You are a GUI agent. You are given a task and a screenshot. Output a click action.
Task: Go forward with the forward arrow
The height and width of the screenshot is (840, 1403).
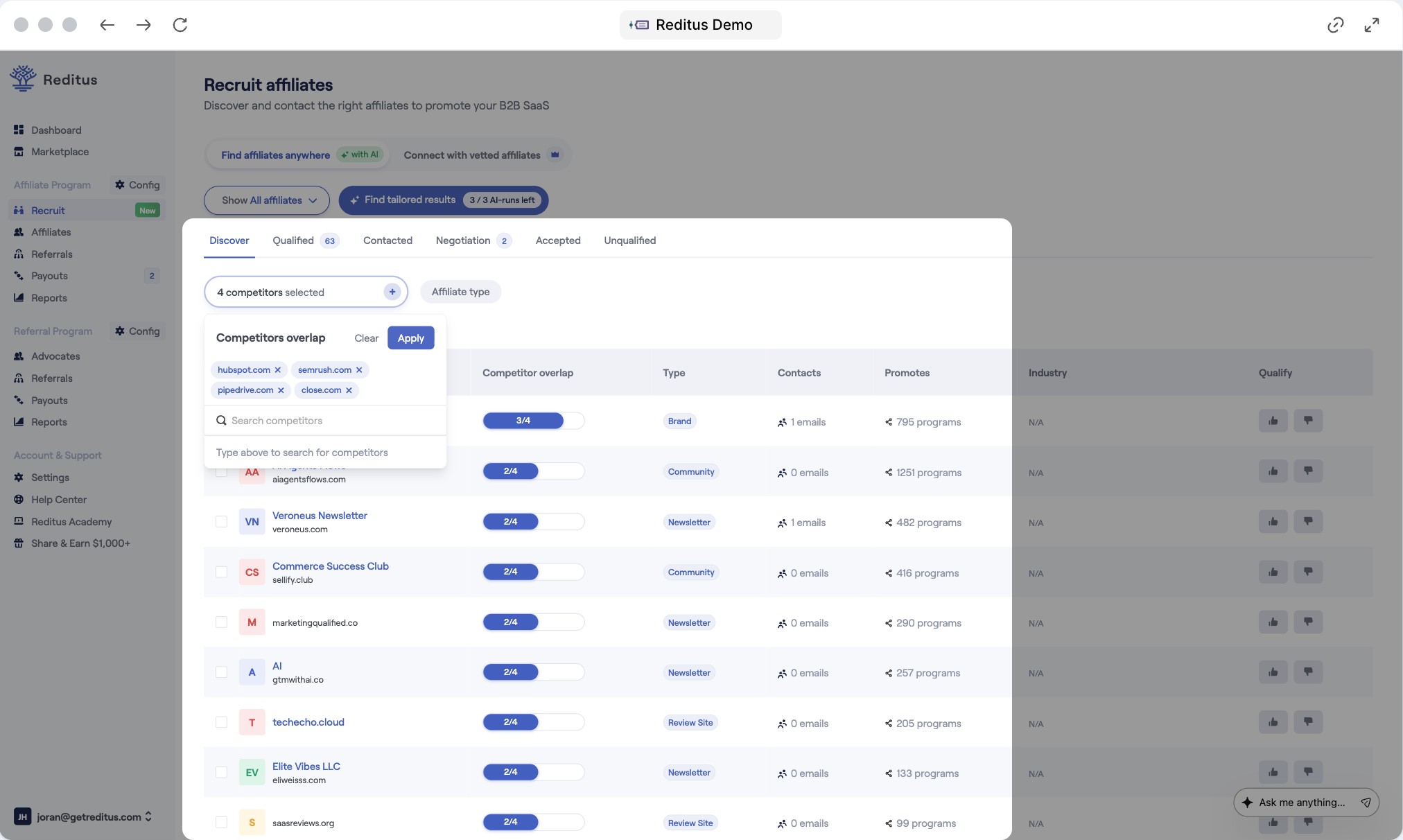coord(143,25)
